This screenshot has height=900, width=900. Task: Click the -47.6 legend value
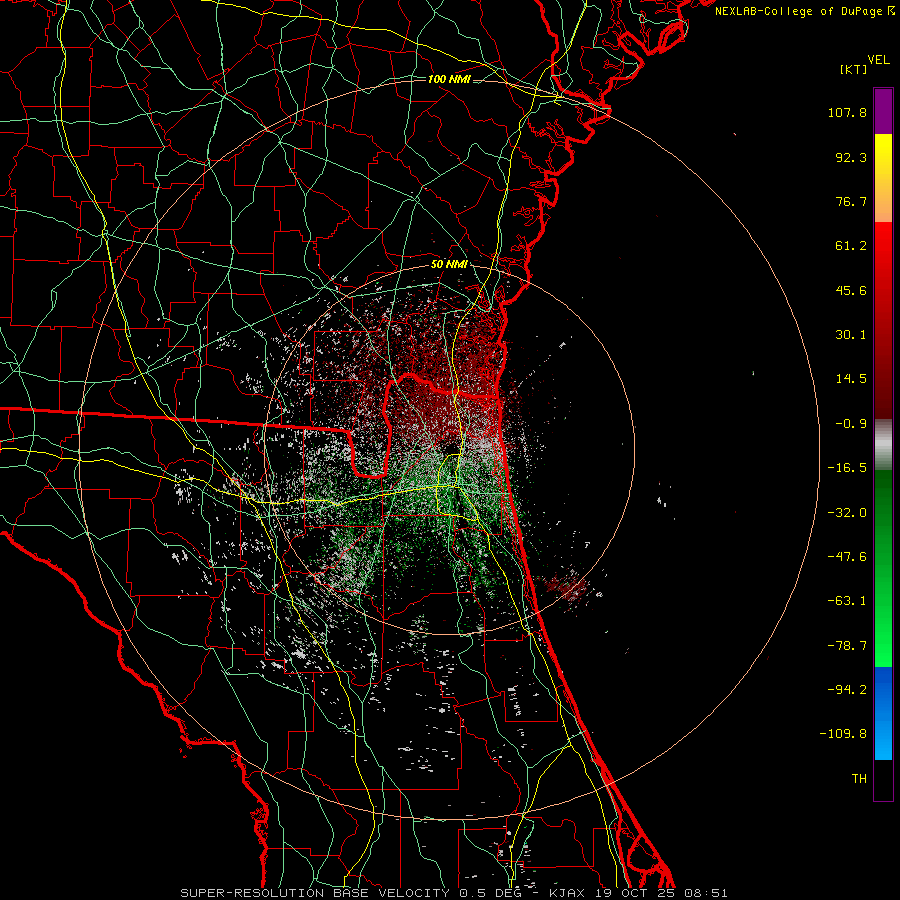coord(847,557)
